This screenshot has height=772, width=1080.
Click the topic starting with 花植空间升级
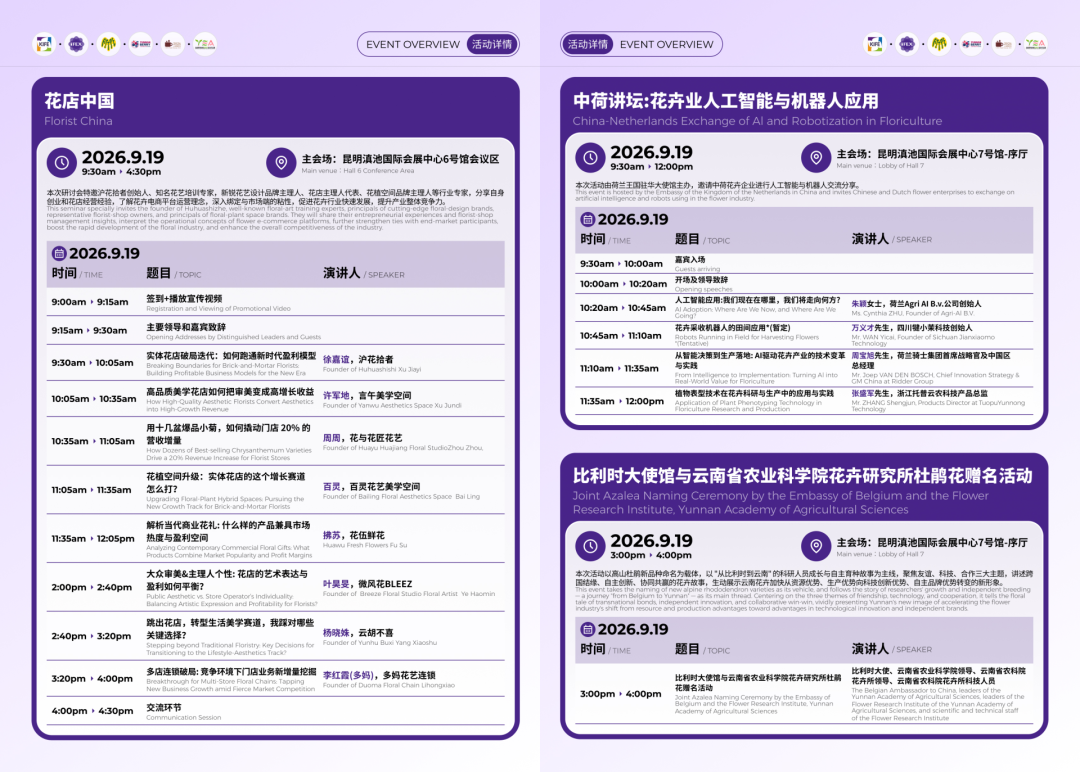(x=226, y=483)
